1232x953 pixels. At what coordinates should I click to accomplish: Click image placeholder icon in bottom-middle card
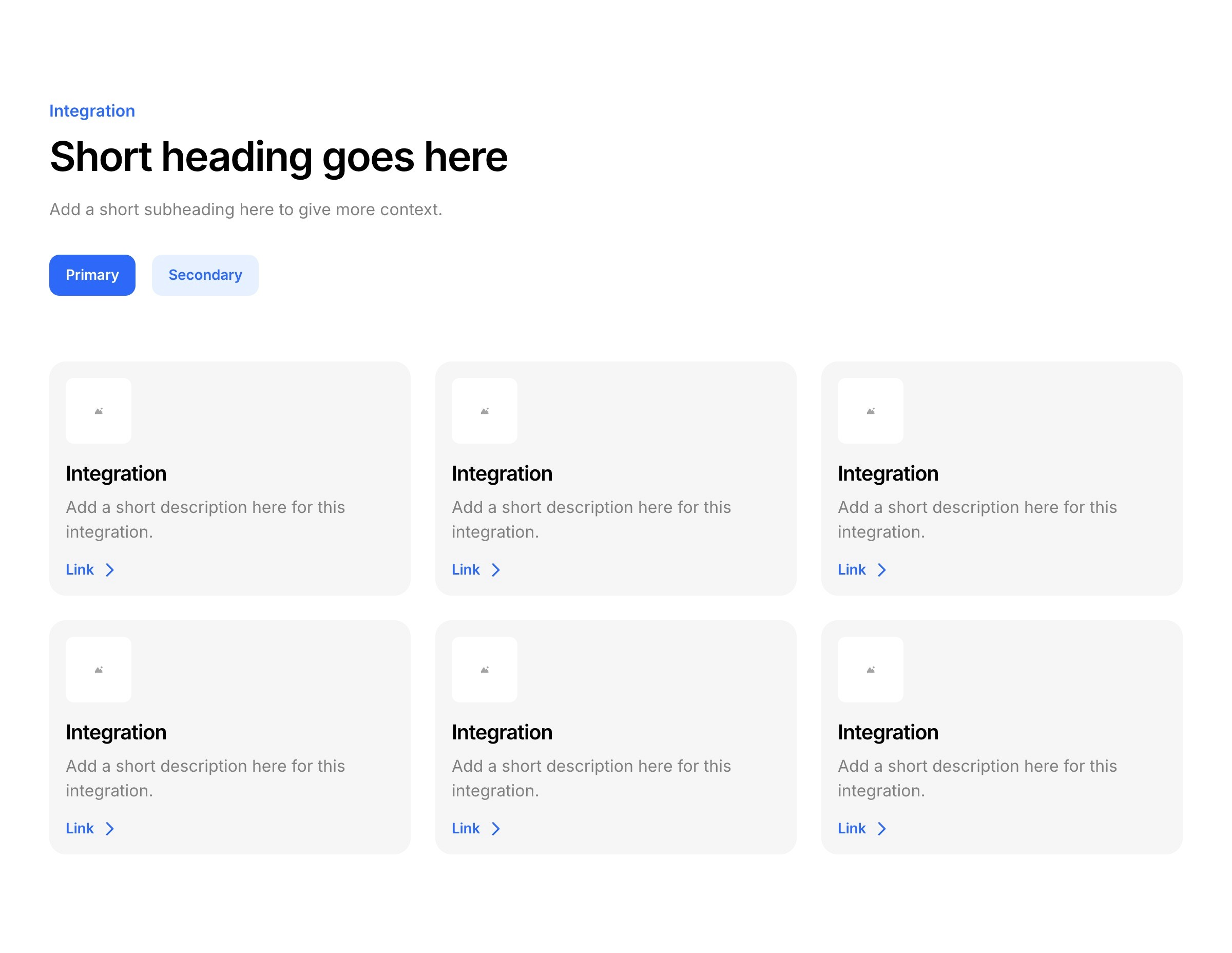[x=485, y=670]
